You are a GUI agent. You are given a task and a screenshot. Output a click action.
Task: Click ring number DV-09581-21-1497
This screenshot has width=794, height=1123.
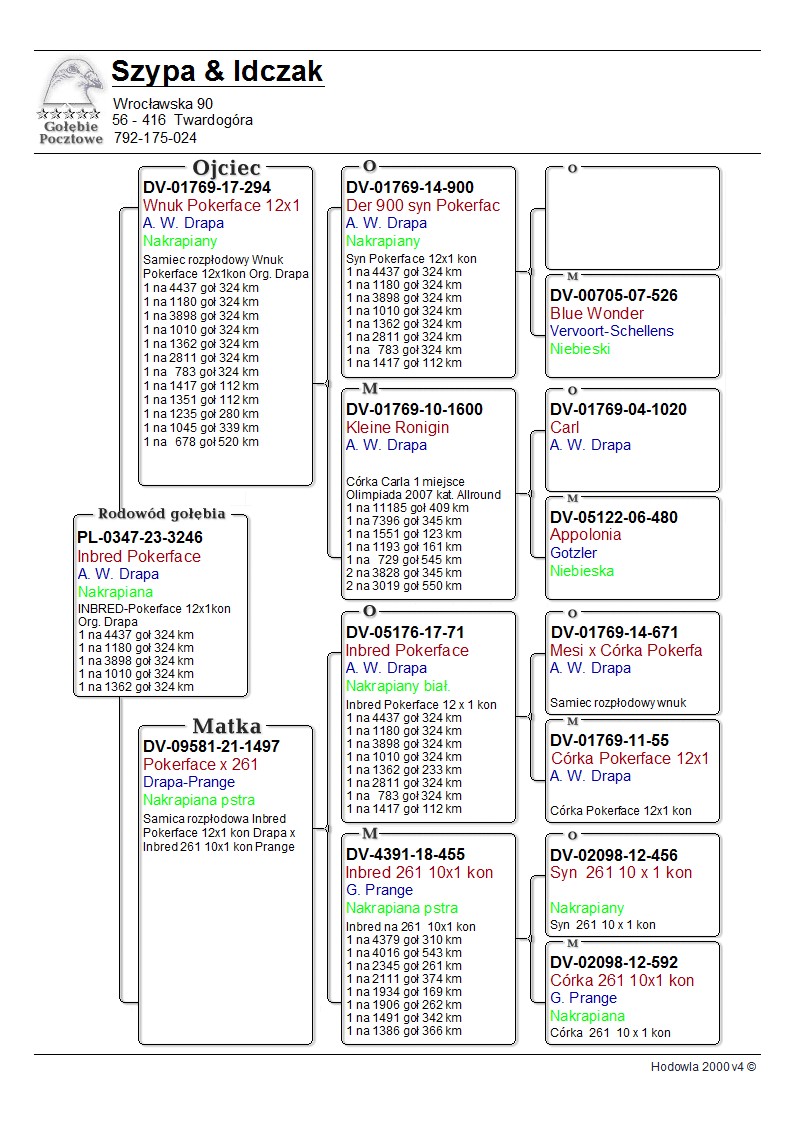[211, 746]
